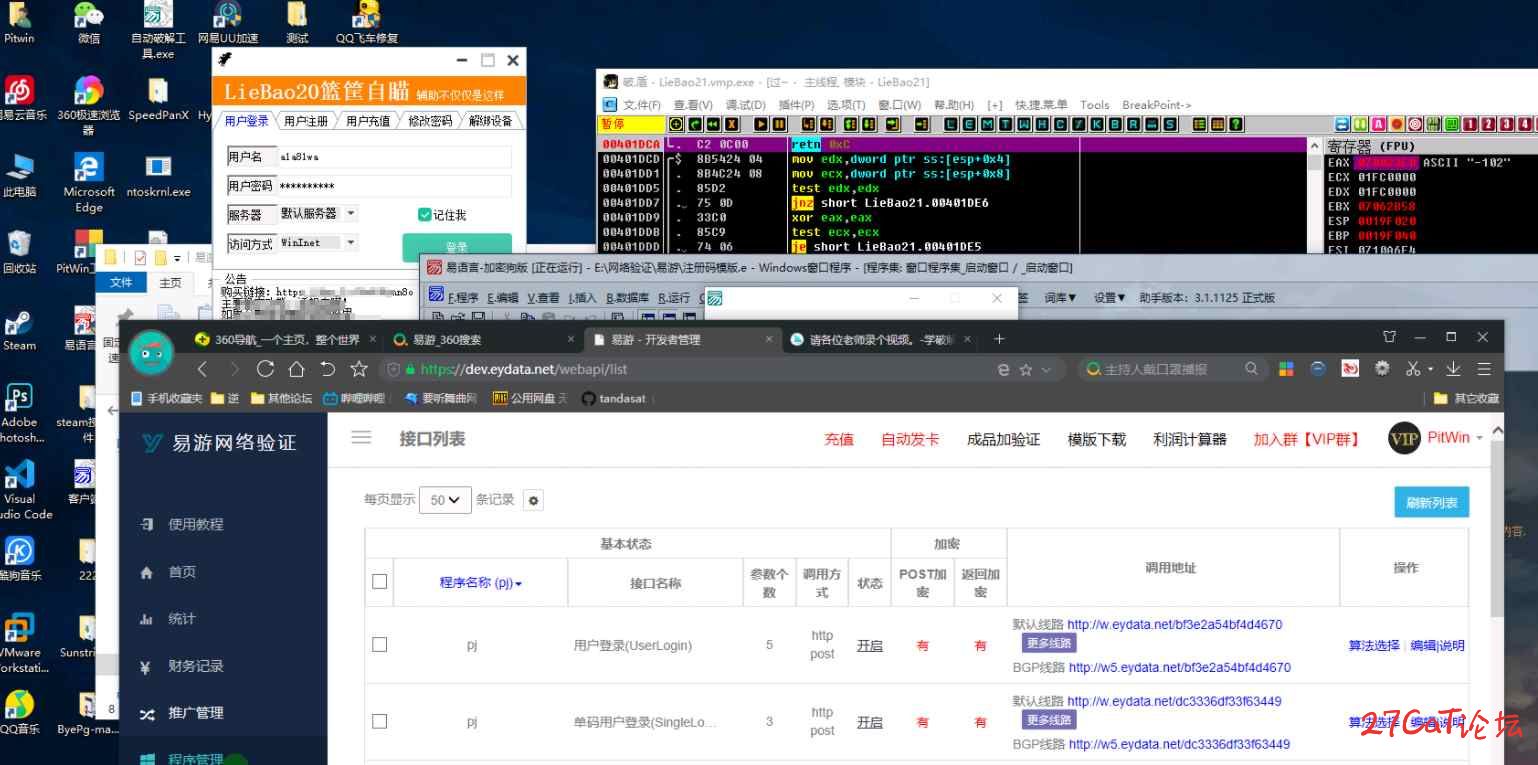Switch to the 解绑设备 tab
The height and width of the screenshot is (765, 1538).
[490, 121]
